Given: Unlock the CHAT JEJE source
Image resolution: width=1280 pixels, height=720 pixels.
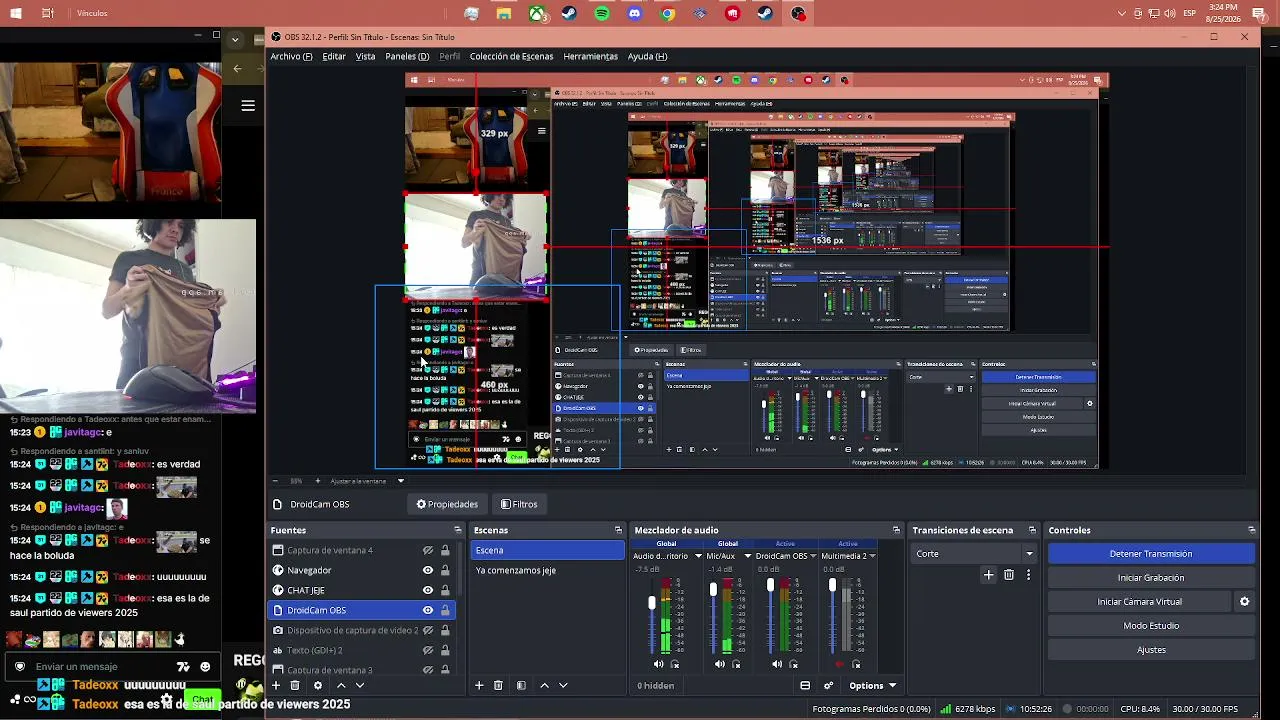Looking at the screenshot, I should (445, 590).
